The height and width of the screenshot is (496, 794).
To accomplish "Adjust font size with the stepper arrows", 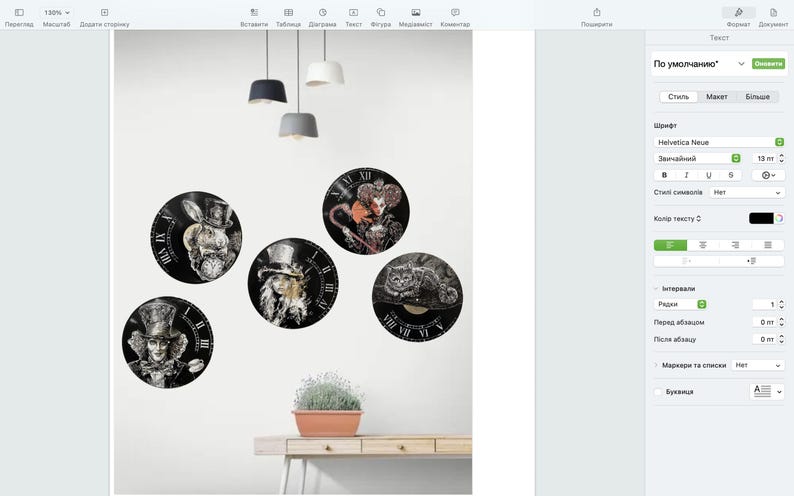I will (781, 158).
